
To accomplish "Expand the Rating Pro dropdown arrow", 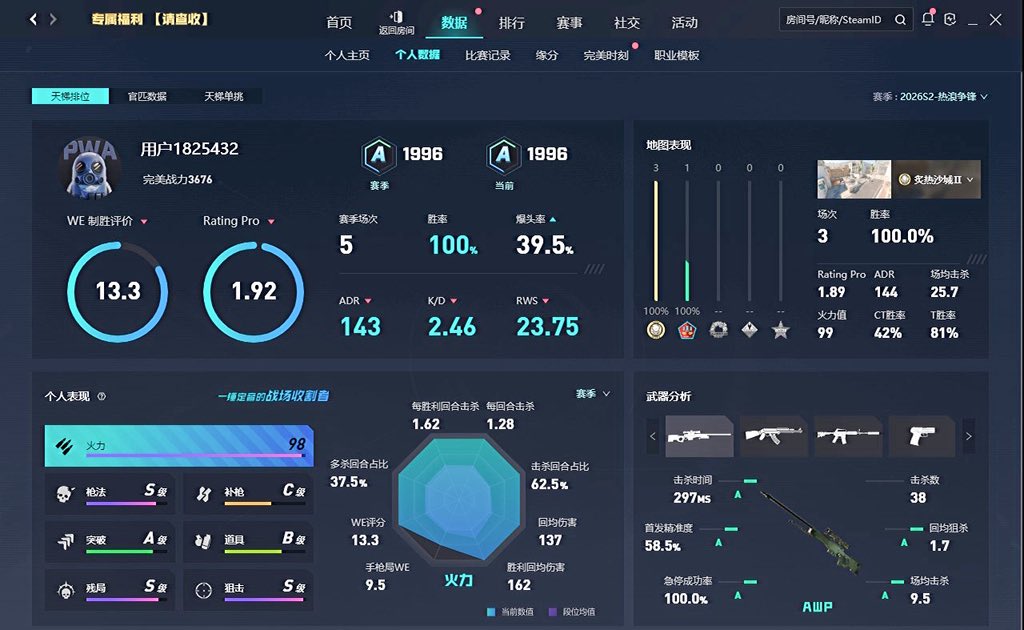I will click(x=271, y=222).
